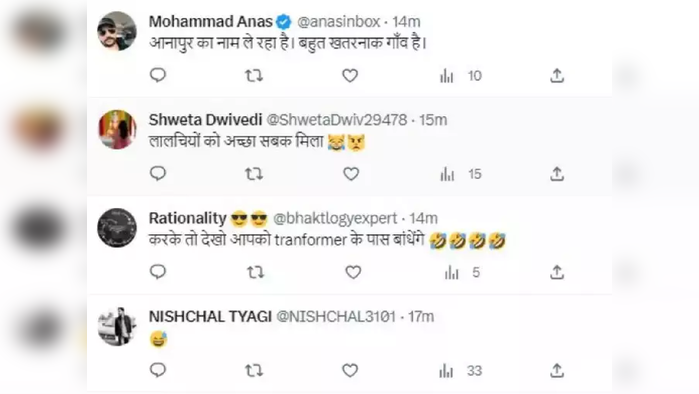Like the Rationality tweet
Image resolution: width=699 pixels, height=394 pixels.
353,272
